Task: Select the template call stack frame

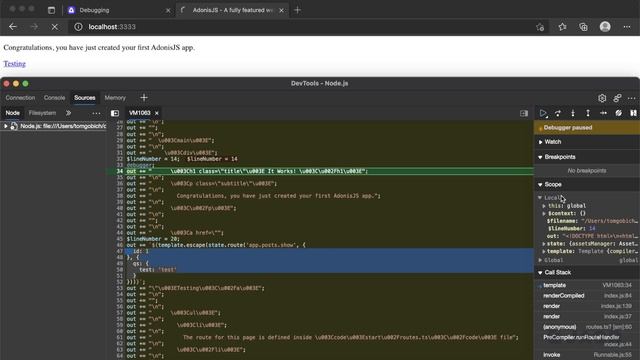Action: pyautogui.click(x=587, y=285)
